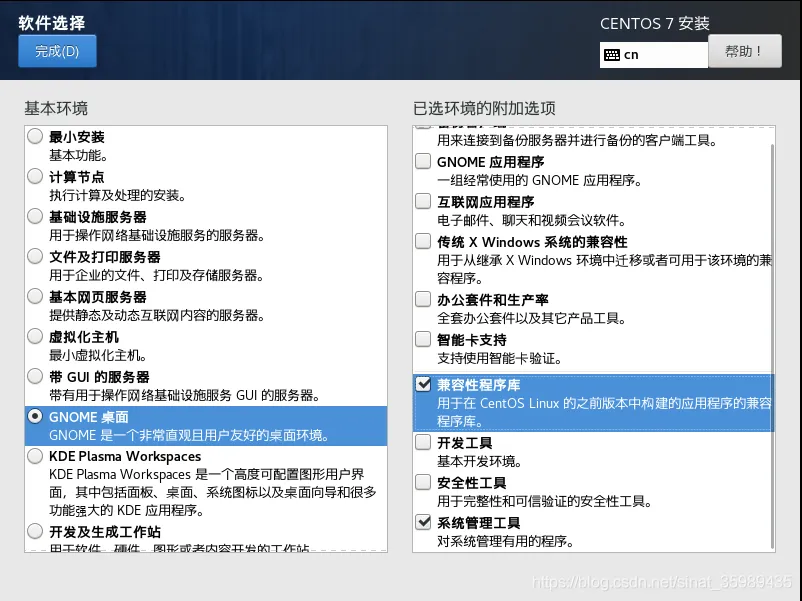Image resolution: width=802 pixels, height=601 pixels.
Task: Choose 基本网页服务器 radio option
Action: pyautogui.click(x=36, y=297)
